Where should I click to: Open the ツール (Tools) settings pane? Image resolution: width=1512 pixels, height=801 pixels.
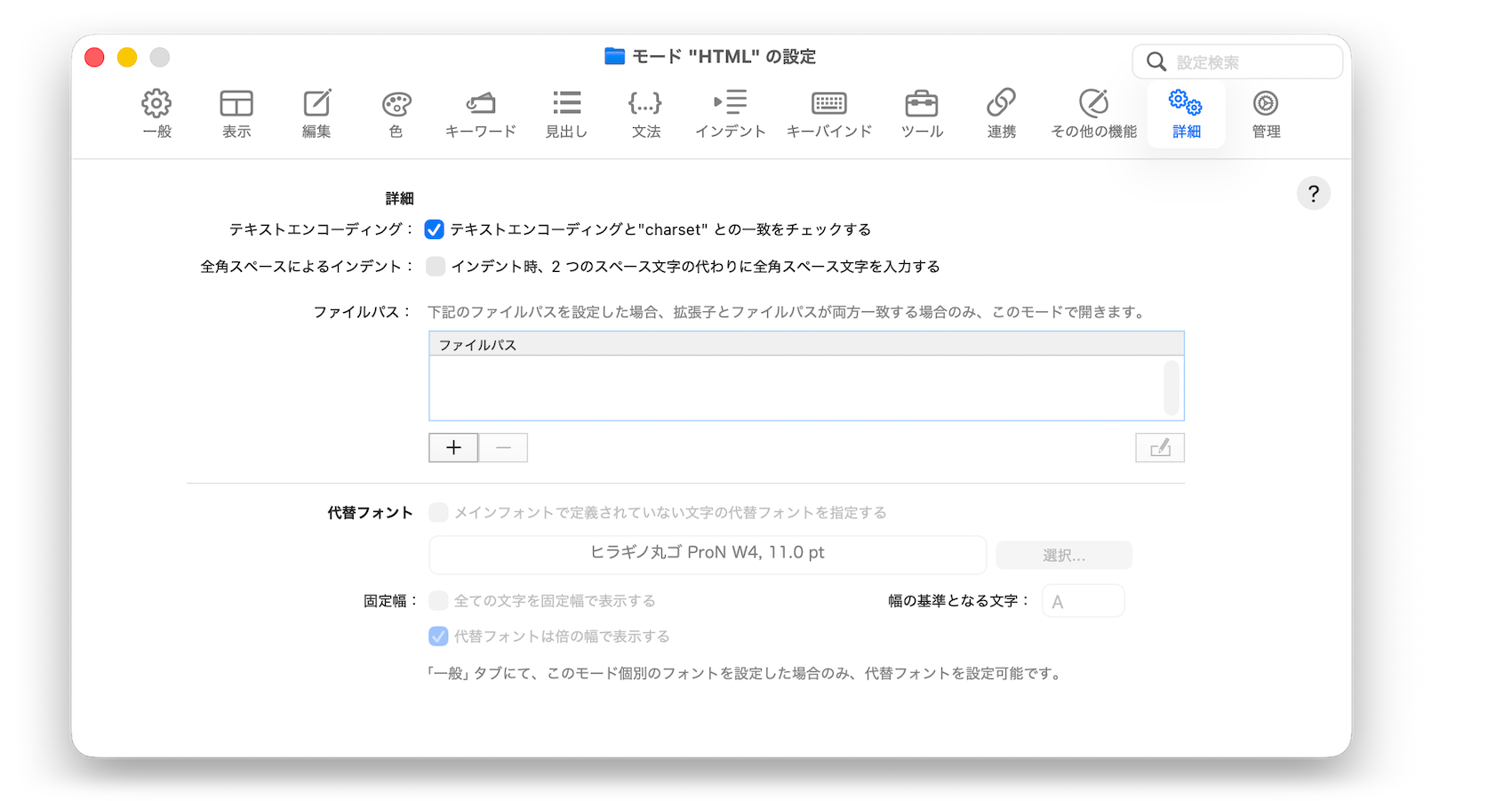pos(922,114)
